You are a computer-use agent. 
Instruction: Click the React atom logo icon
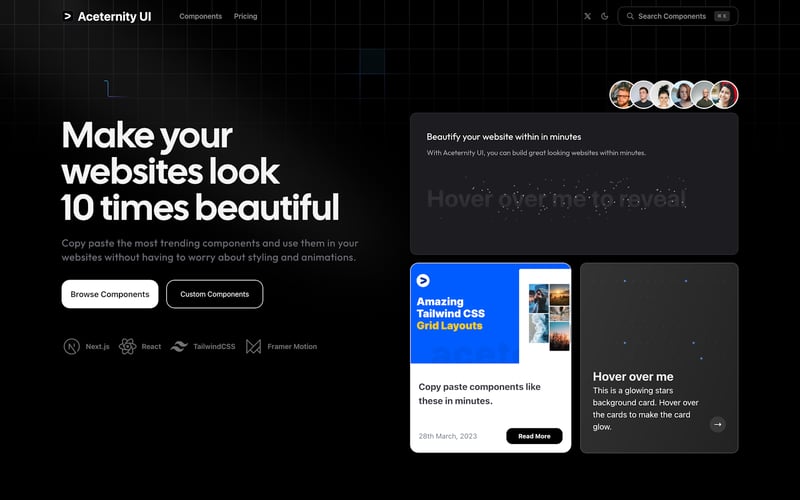tap(128, 346)
